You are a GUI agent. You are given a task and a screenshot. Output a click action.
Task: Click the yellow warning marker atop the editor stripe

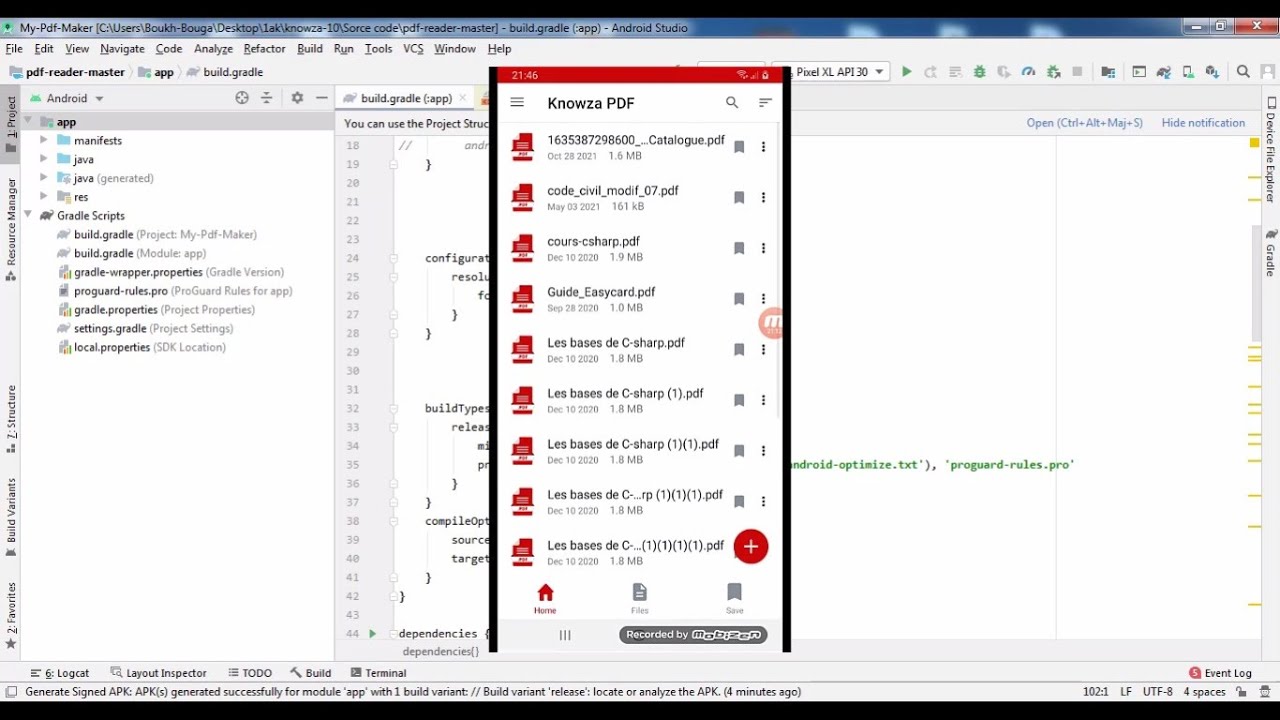(1254, 143)
